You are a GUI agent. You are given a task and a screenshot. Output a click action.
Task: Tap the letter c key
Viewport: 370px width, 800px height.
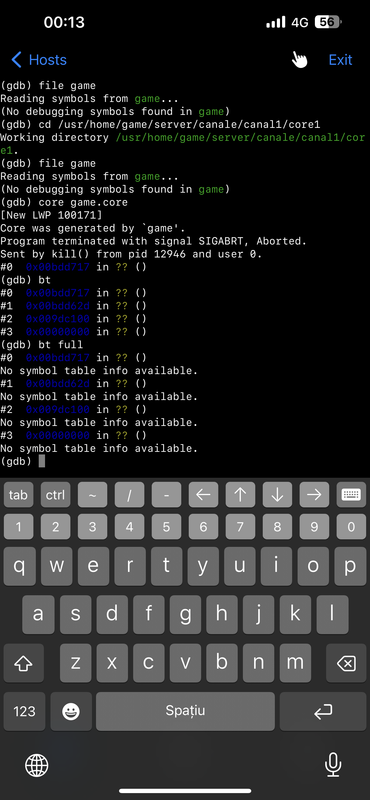click(x=149, y=663)
